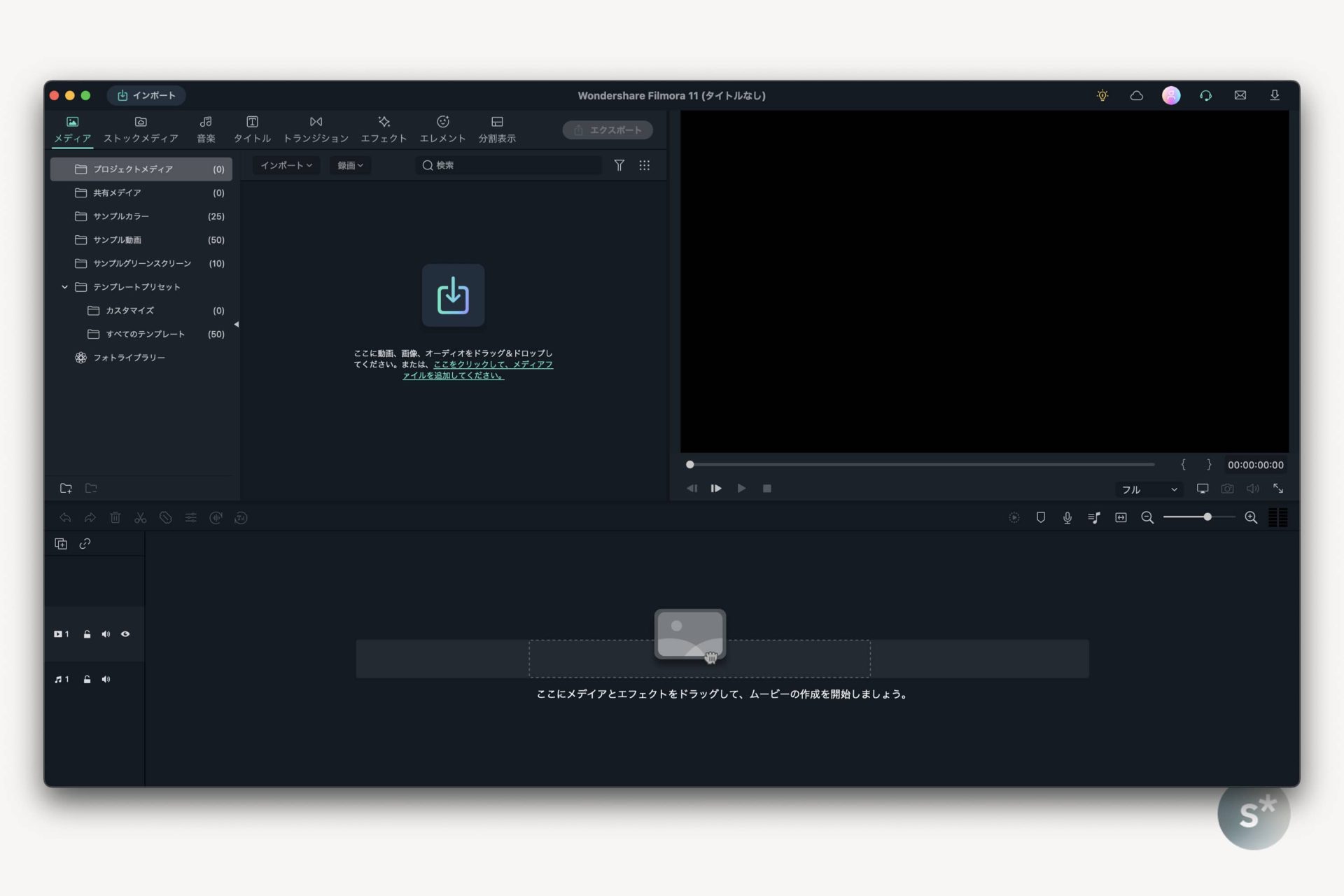Open the voiceover recording microphone tool
This screenshot has height=896, width=1344.
(x=1067, y=518)
